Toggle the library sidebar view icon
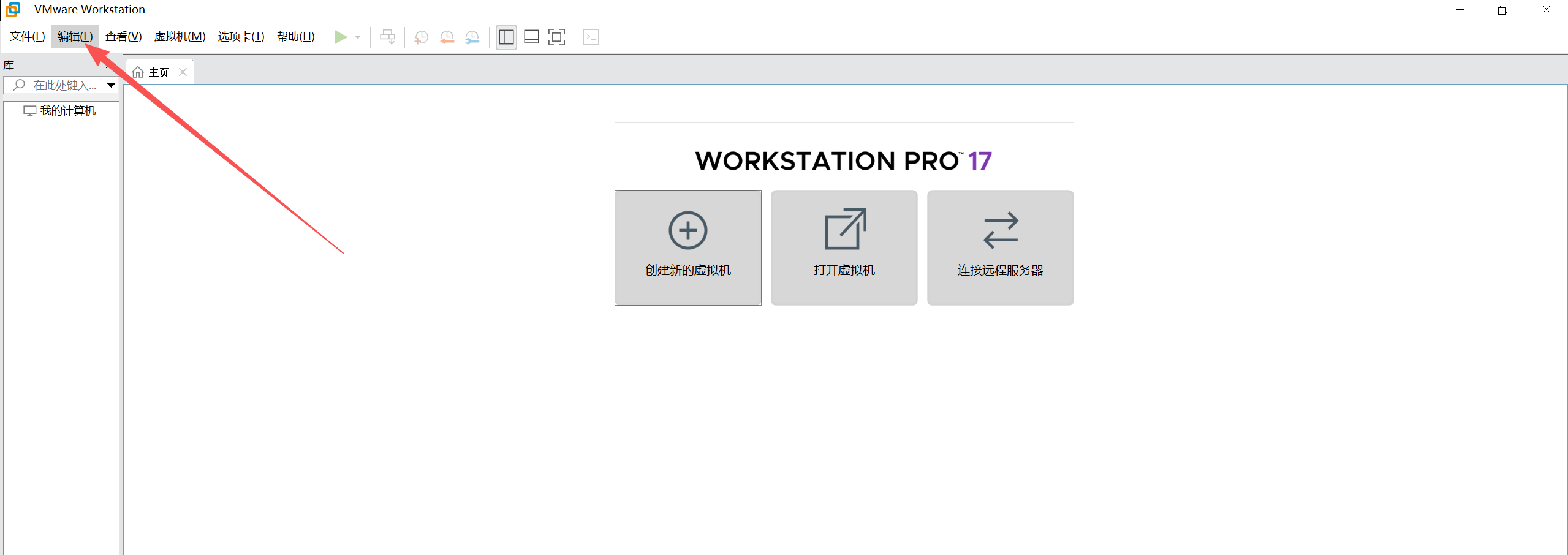Screen dimensions: 1568x555 click(x=506, y=37)
